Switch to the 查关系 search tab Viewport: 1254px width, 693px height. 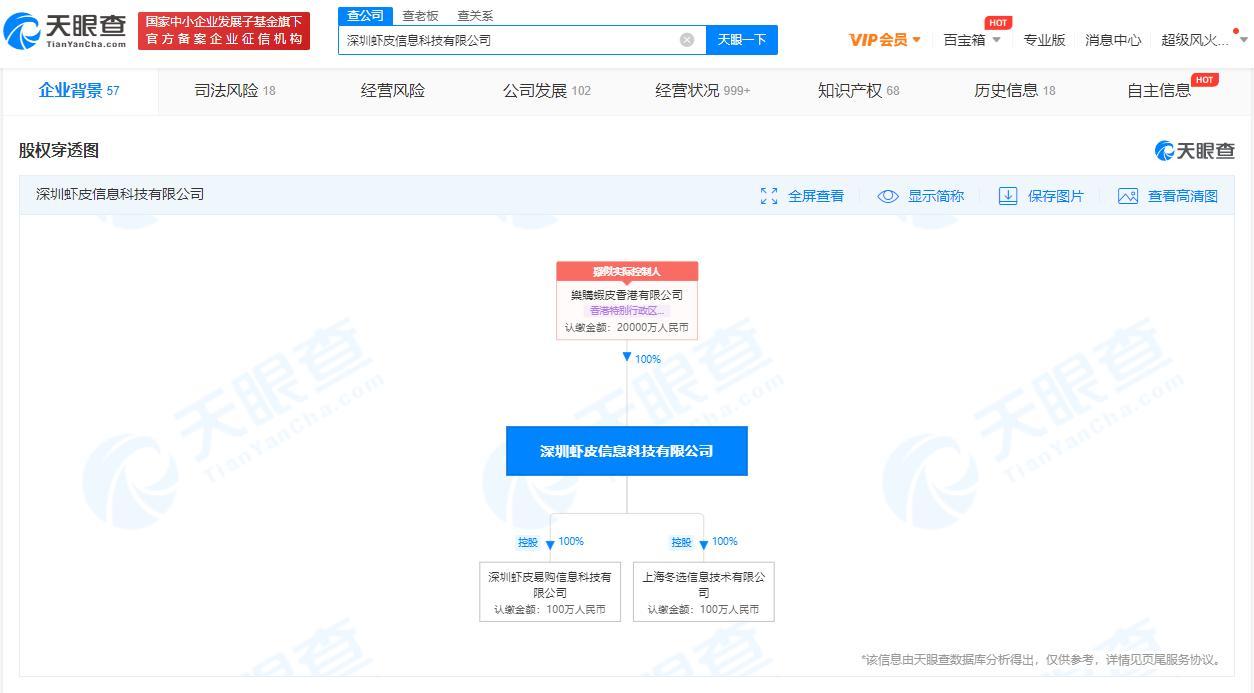(x=475, y=16)
